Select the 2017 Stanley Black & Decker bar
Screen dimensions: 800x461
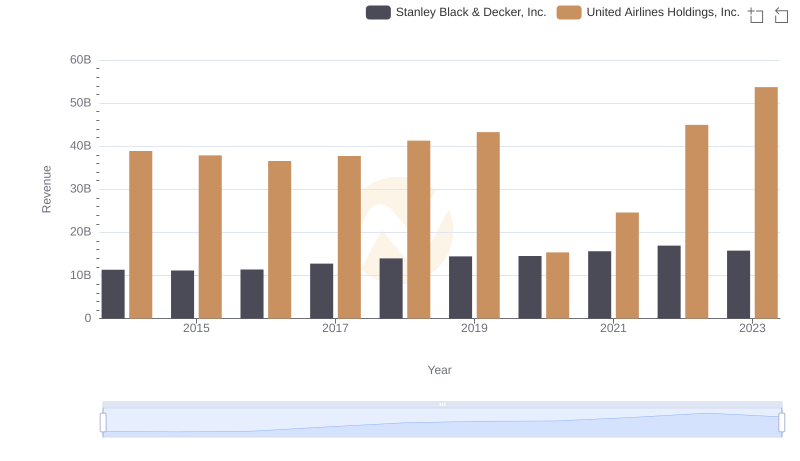(321, 291)
